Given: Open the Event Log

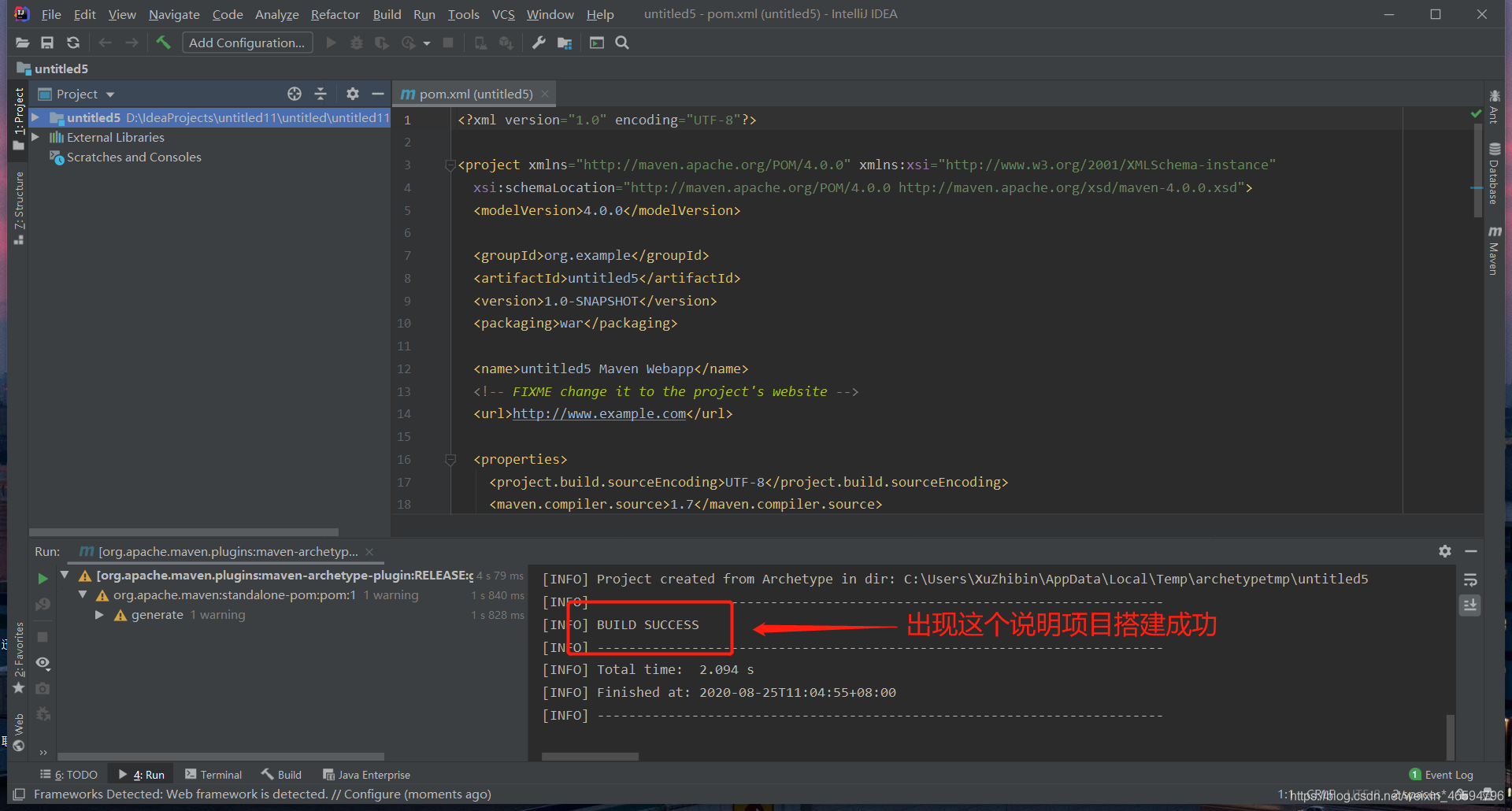Looking at the screenshot, I should point(1441,775).
